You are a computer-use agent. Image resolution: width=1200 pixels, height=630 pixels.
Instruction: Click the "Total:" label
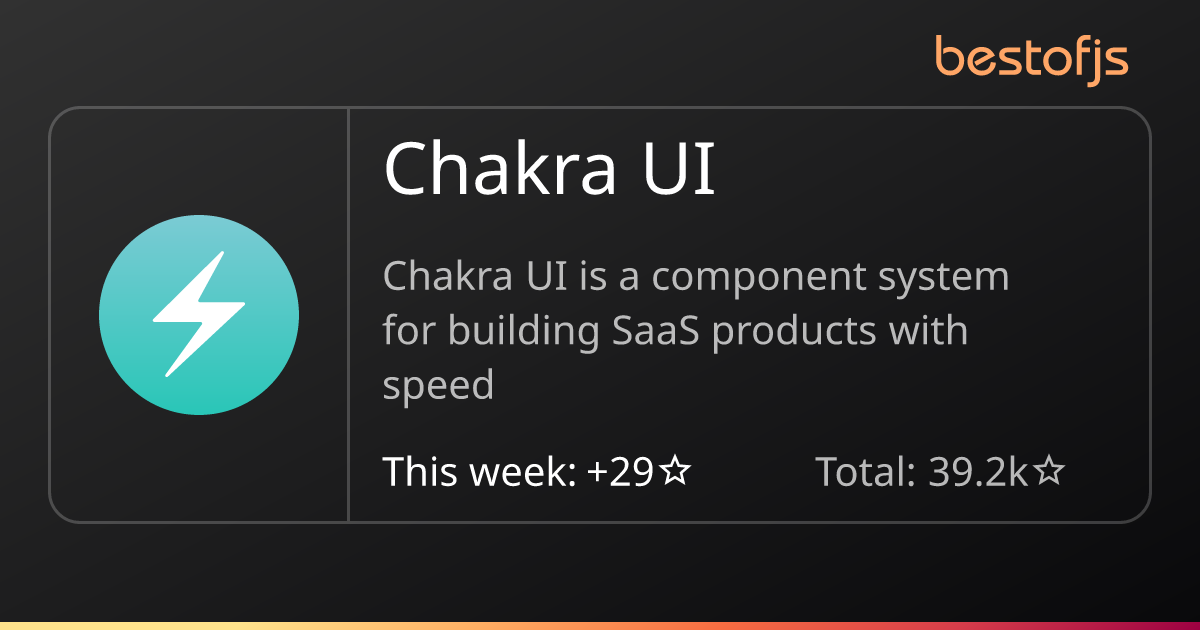[x=866, y=470]
